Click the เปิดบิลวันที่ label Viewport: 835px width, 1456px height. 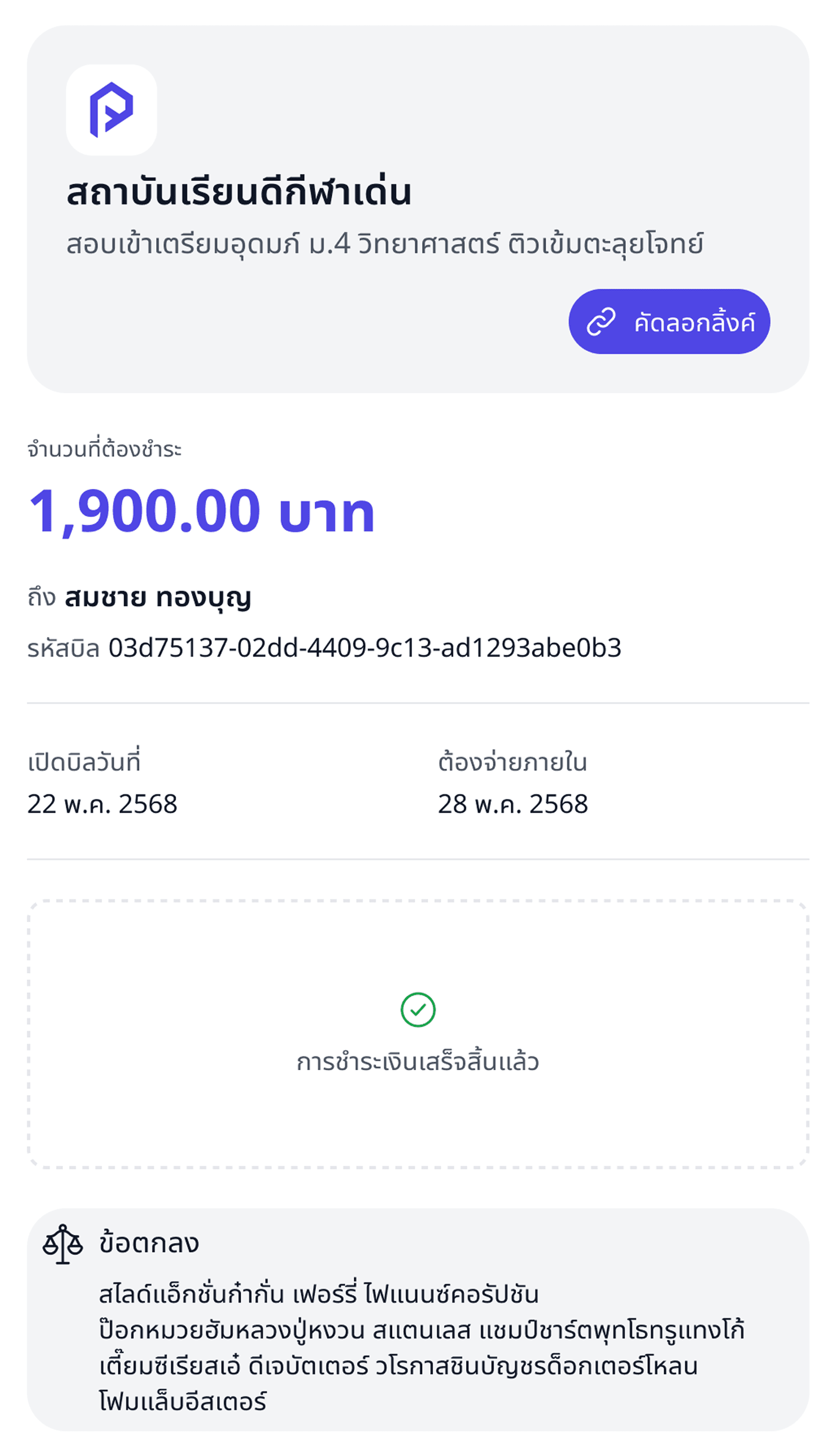point(84,762)
